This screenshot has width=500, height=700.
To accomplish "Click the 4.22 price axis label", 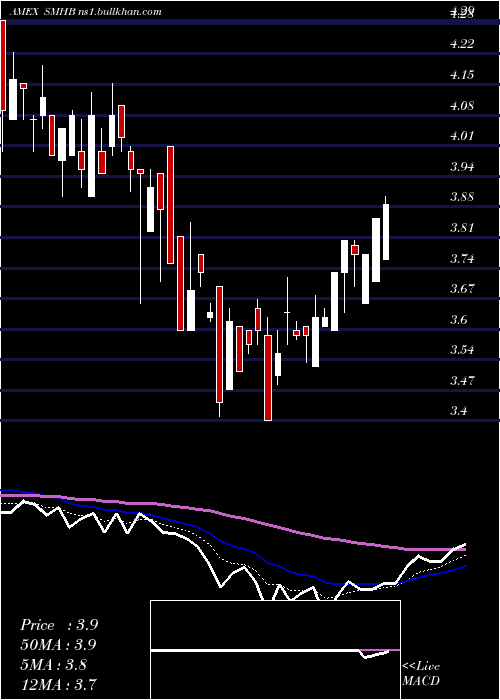I will (x=462, y=44).
